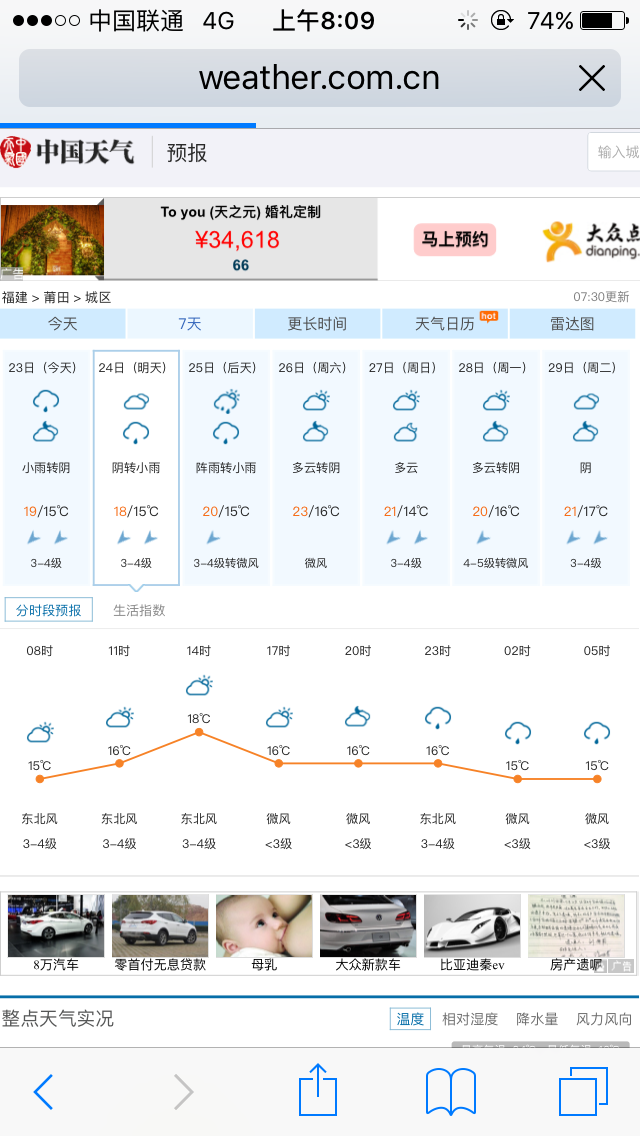640x1136 pixels.
Task: Switch to the 雷达图 tab
Action: (x=573, y=324)
